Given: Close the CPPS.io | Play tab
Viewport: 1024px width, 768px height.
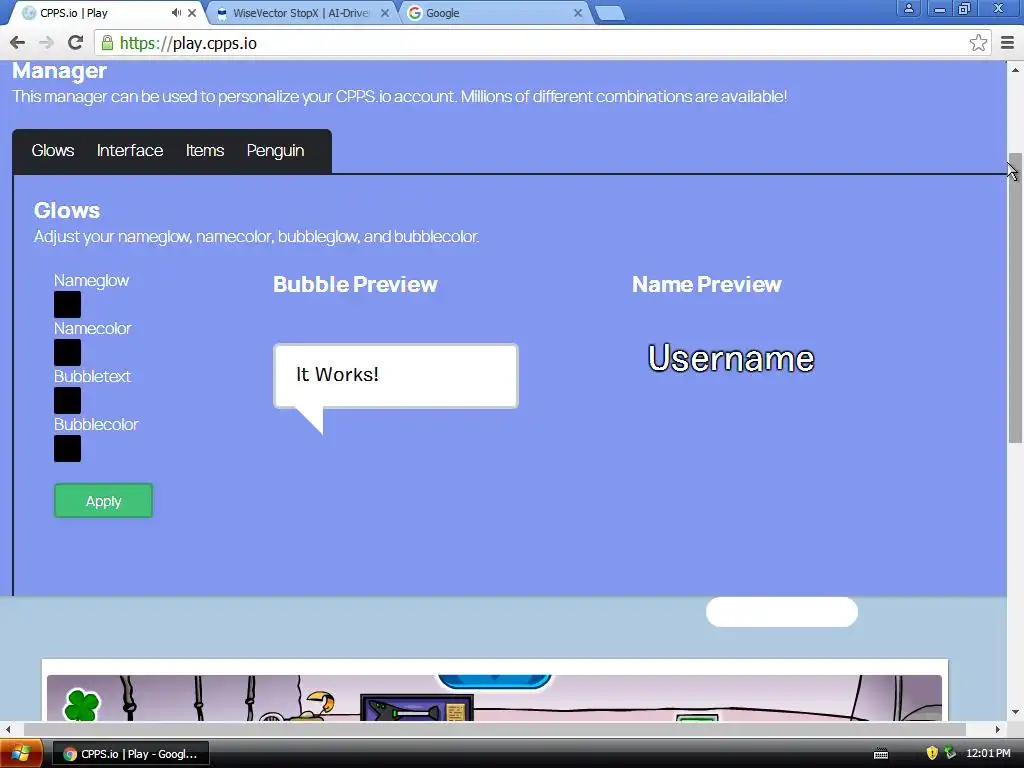Looking at the screenshot, I should click(192, 12).
